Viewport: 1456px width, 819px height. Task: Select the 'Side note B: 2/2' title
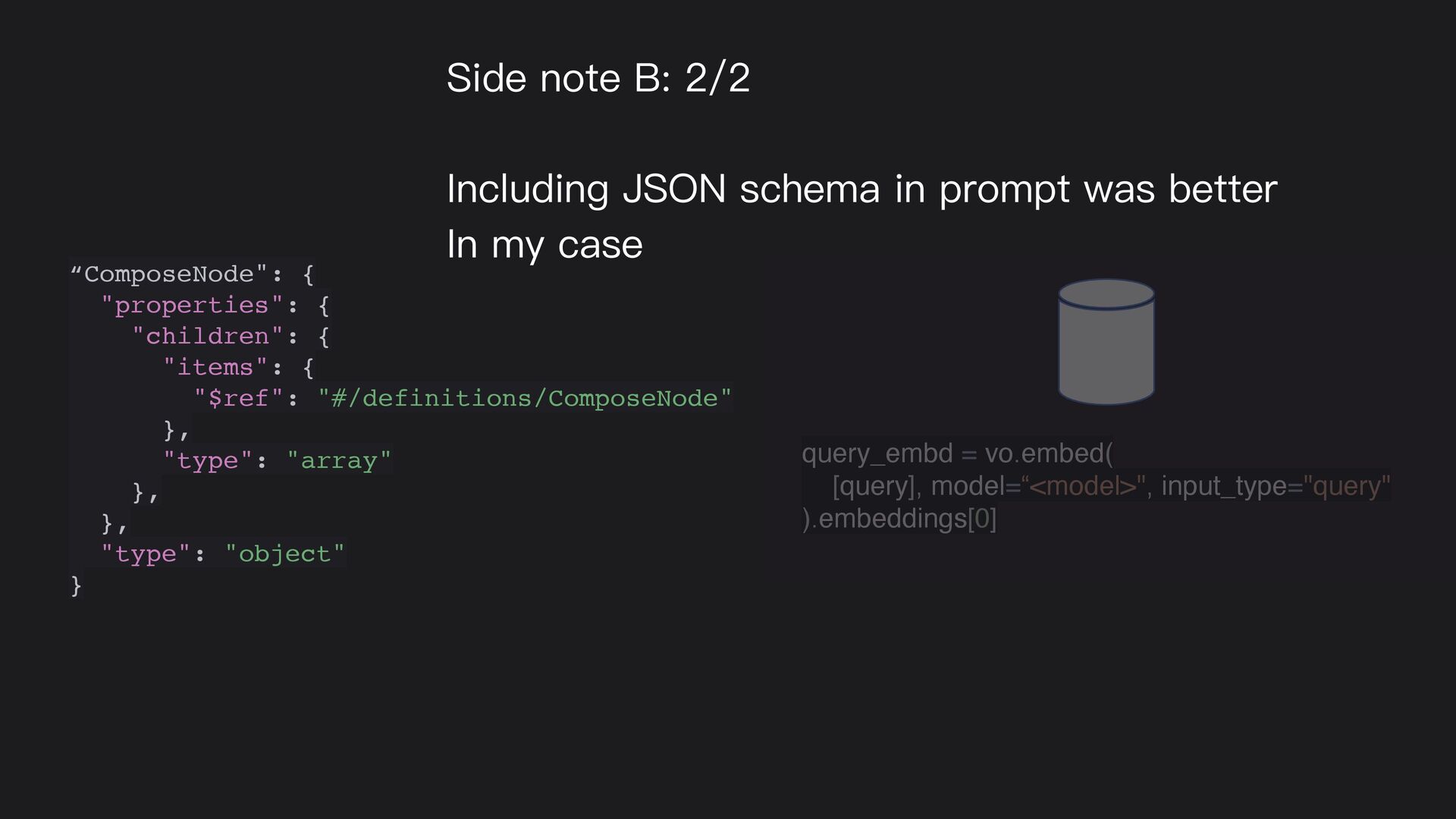598,78
